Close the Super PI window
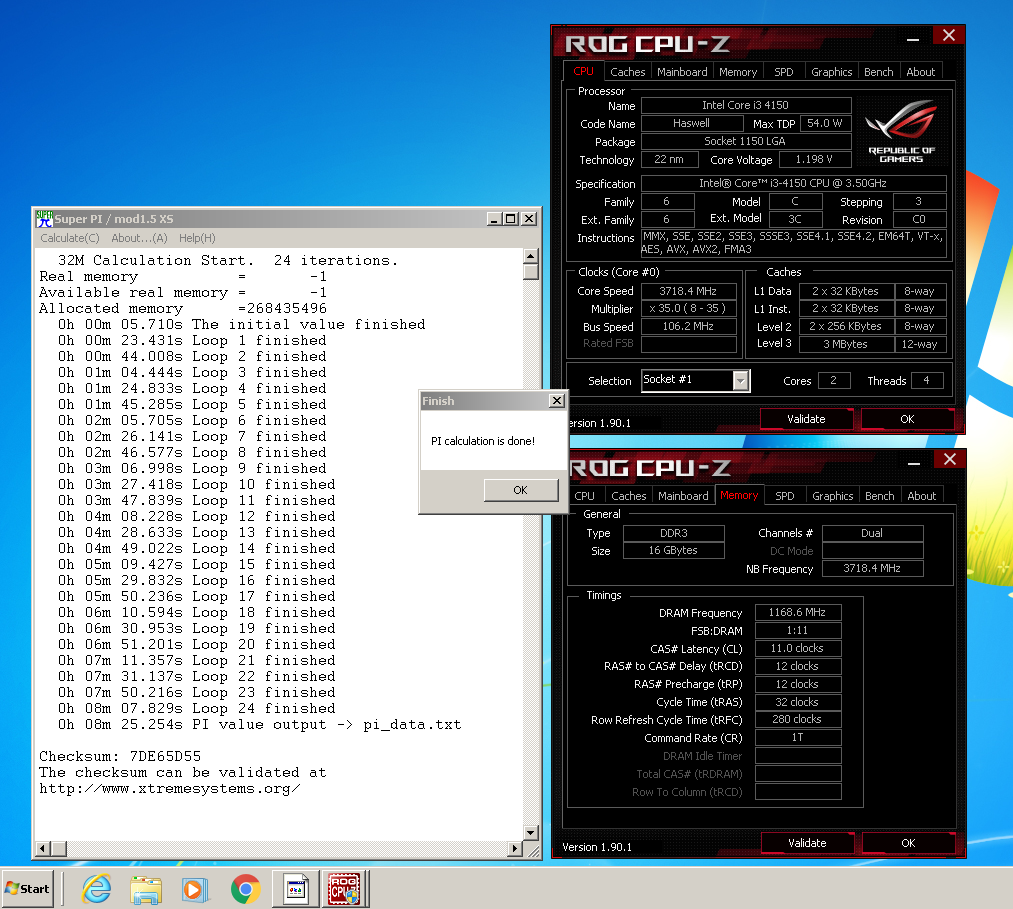 coord(529,219)
